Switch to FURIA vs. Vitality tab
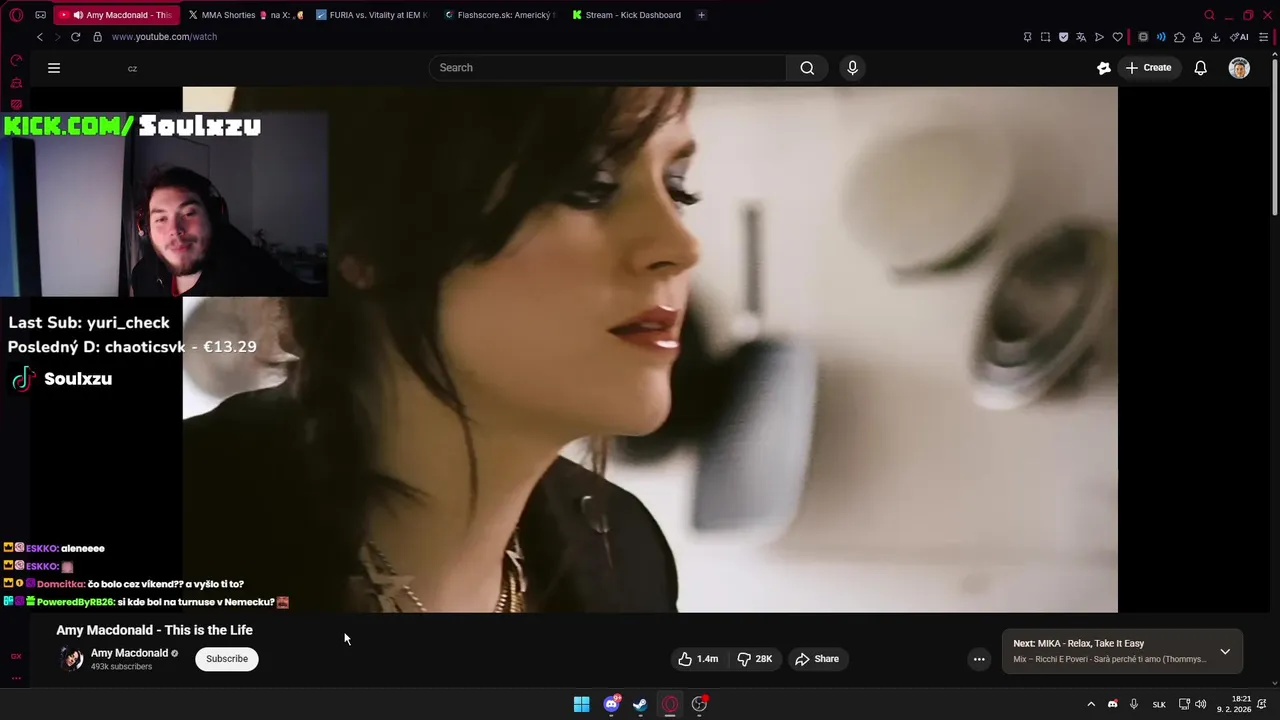 point(372,15)
